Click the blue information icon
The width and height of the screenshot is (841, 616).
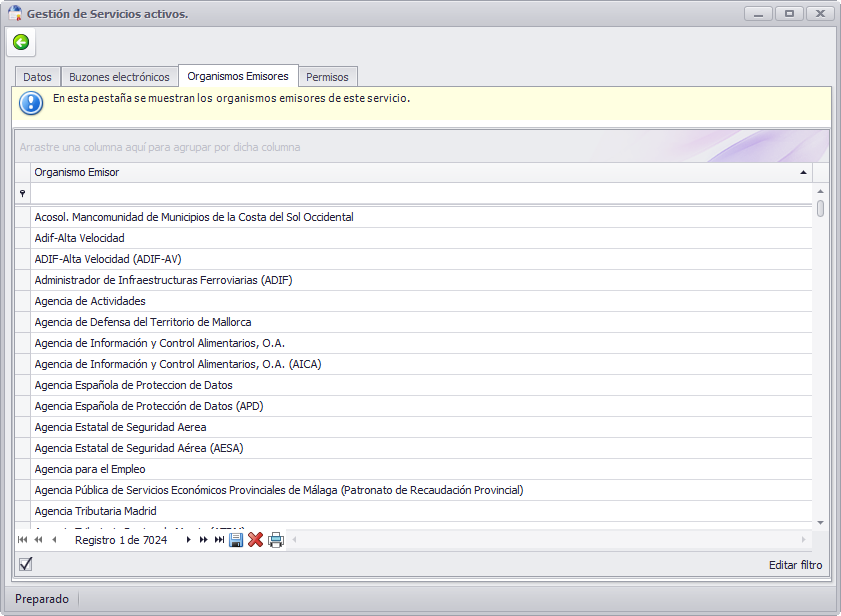coord(31,103)
